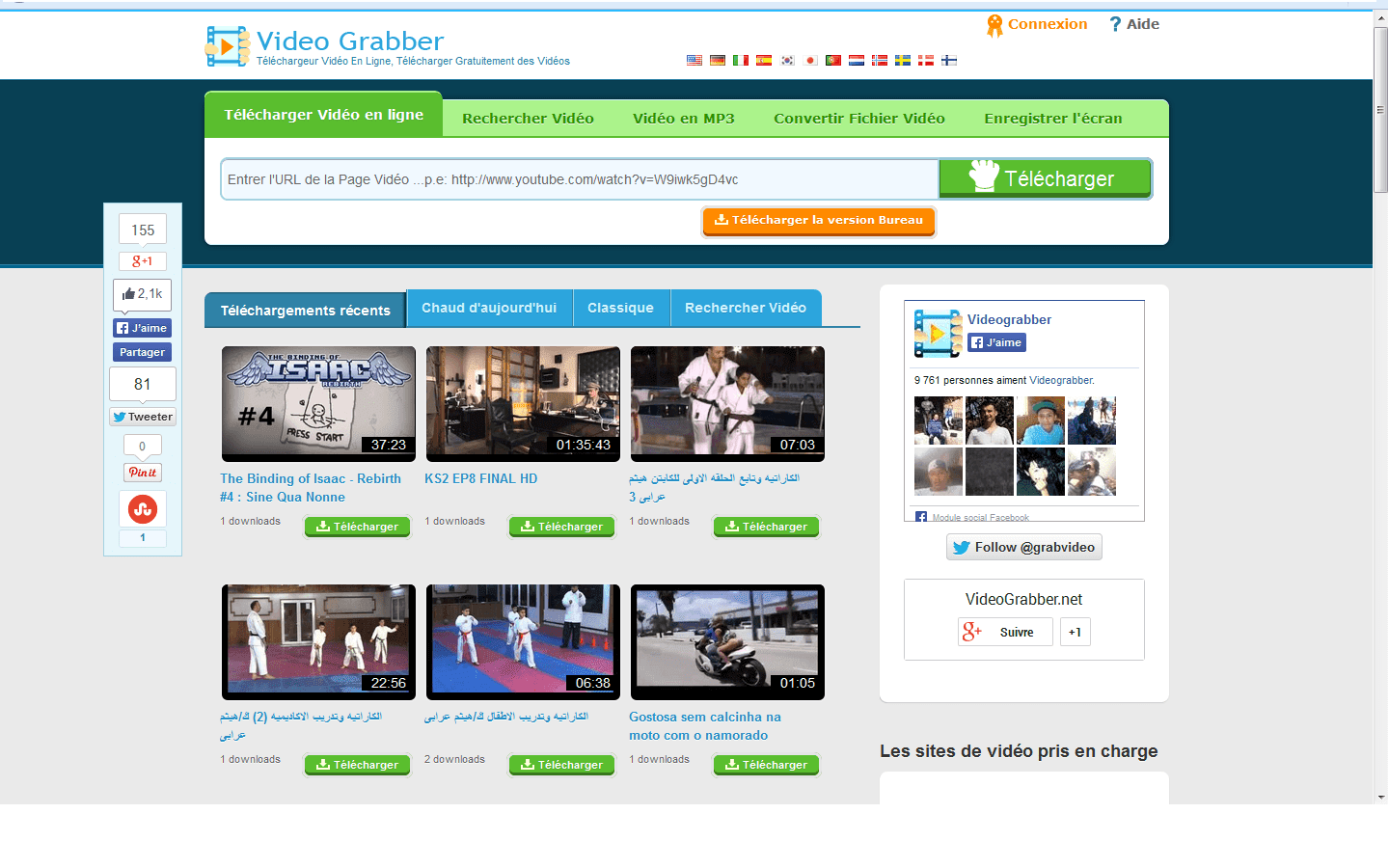Open the 06:38 karate kids video thumbnail

tap(523, 642)
